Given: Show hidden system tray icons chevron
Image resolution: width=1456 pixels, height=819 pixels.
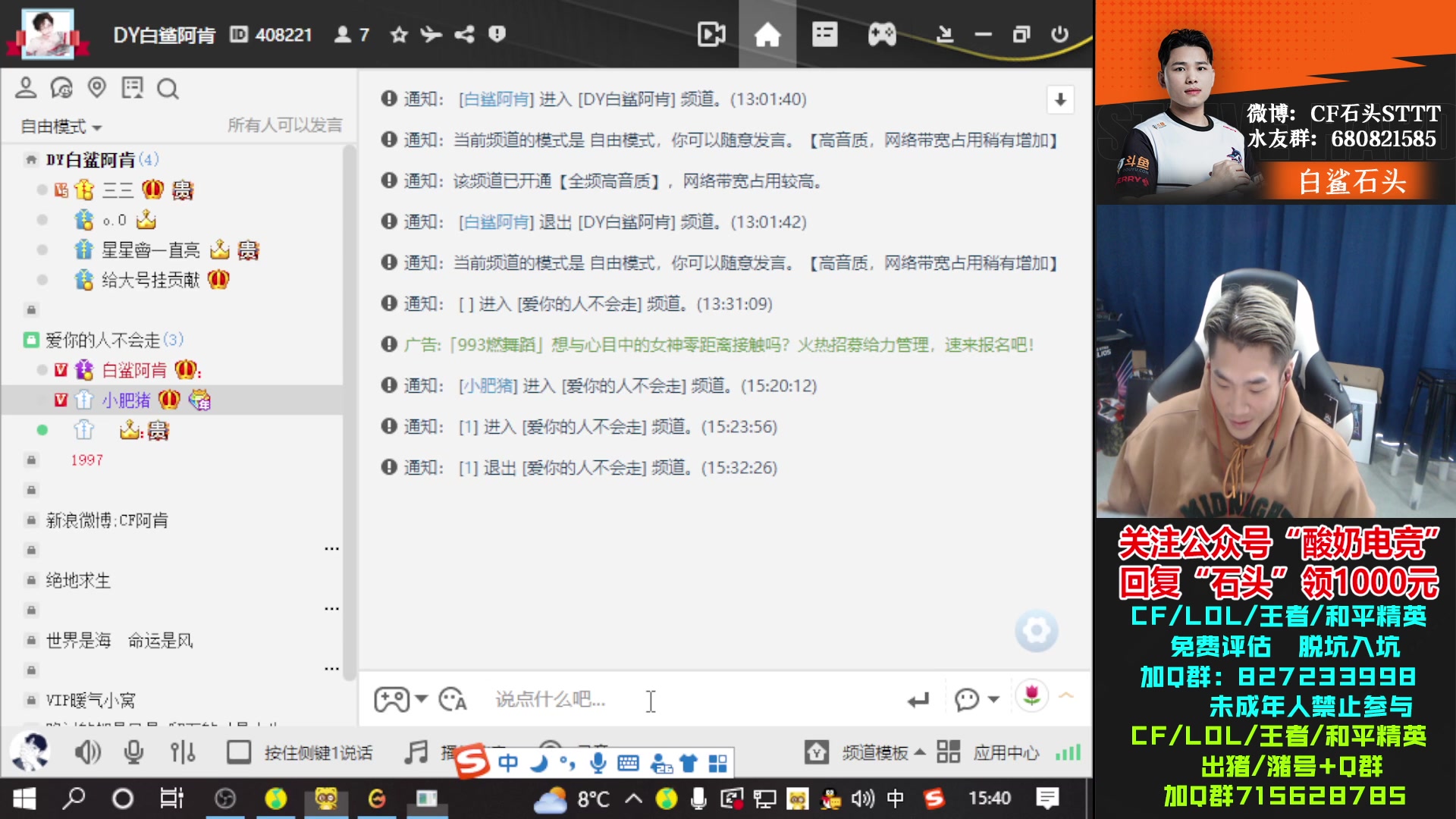Looking at the screenshot, I should (x=634, y=799).
